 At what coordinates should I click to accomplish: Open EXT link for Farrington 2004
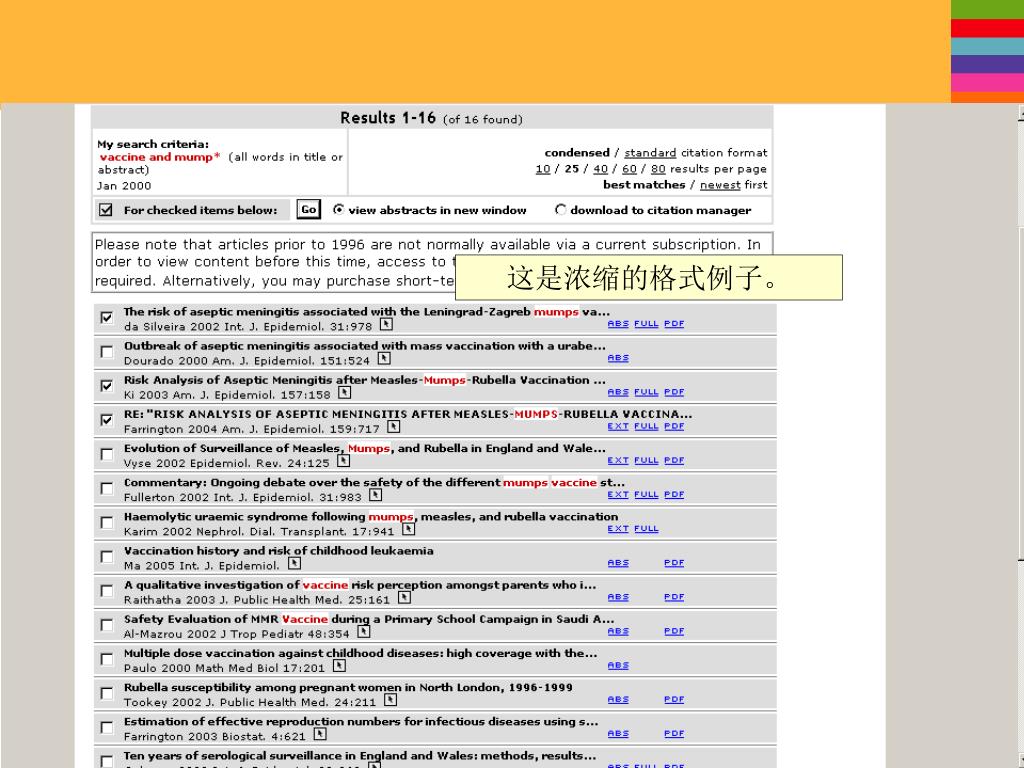pyautogui.click(x=618, y=426)
